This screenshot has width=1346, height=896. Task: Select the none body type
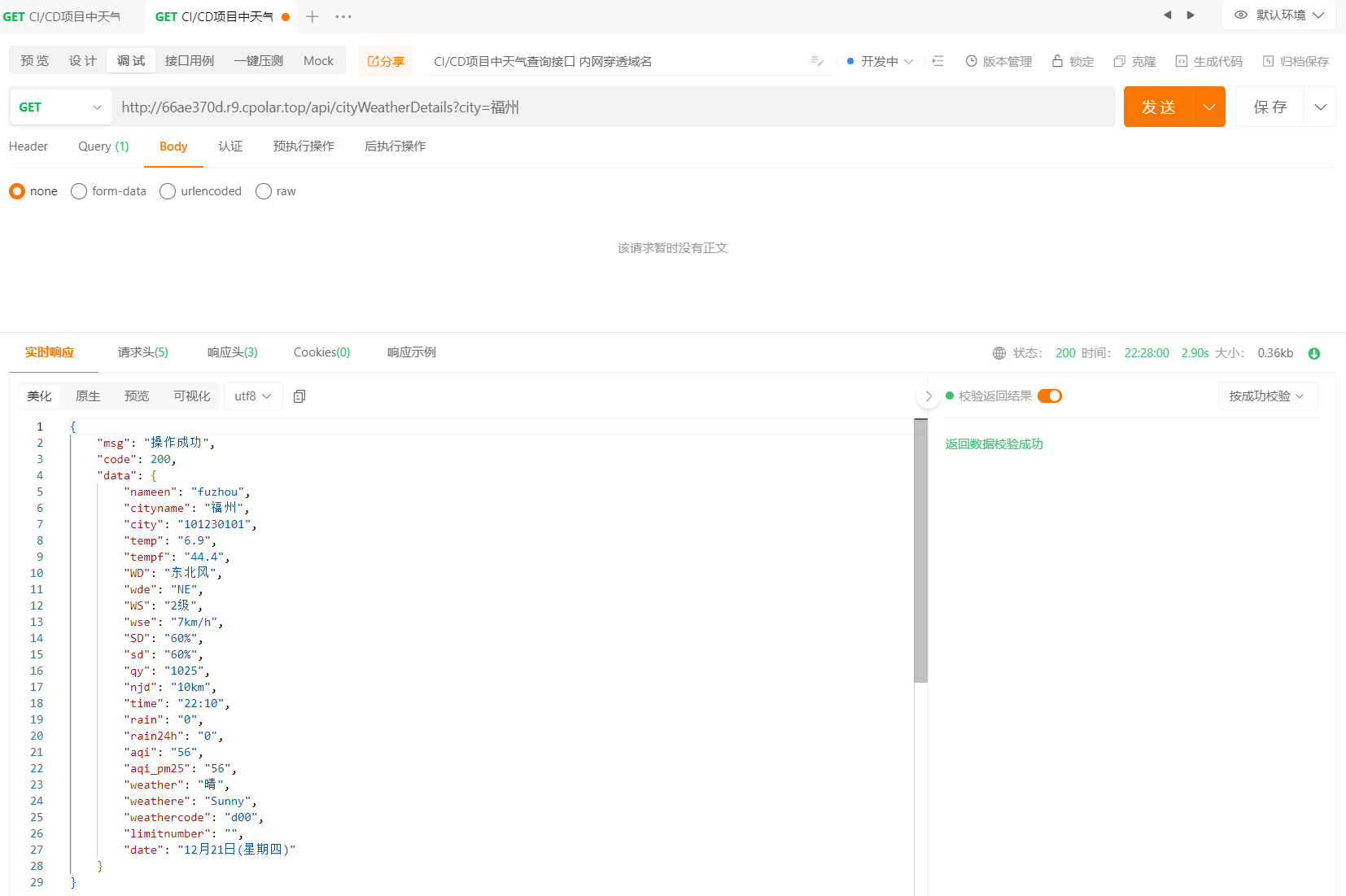33,191
